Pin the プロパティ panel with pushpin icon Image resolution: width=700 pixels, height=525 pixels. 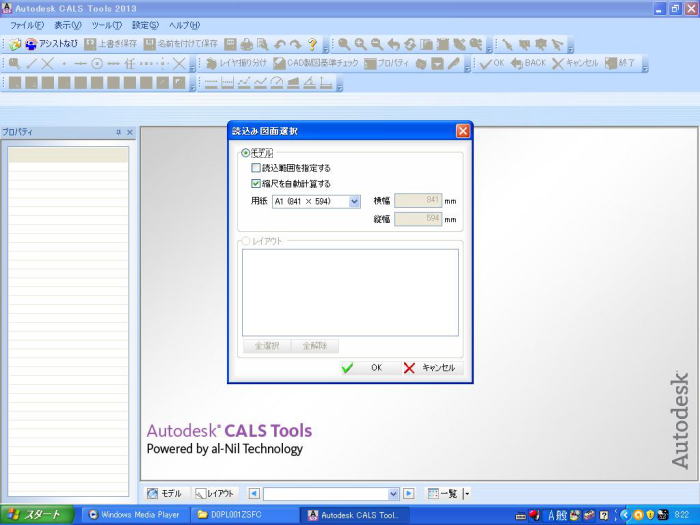[x=118, y=132]
